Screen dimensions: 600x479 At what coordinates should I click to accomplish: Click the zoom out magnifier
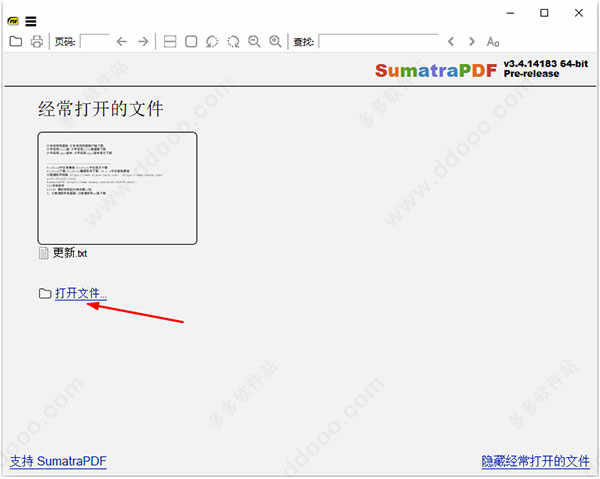(254, 41)
